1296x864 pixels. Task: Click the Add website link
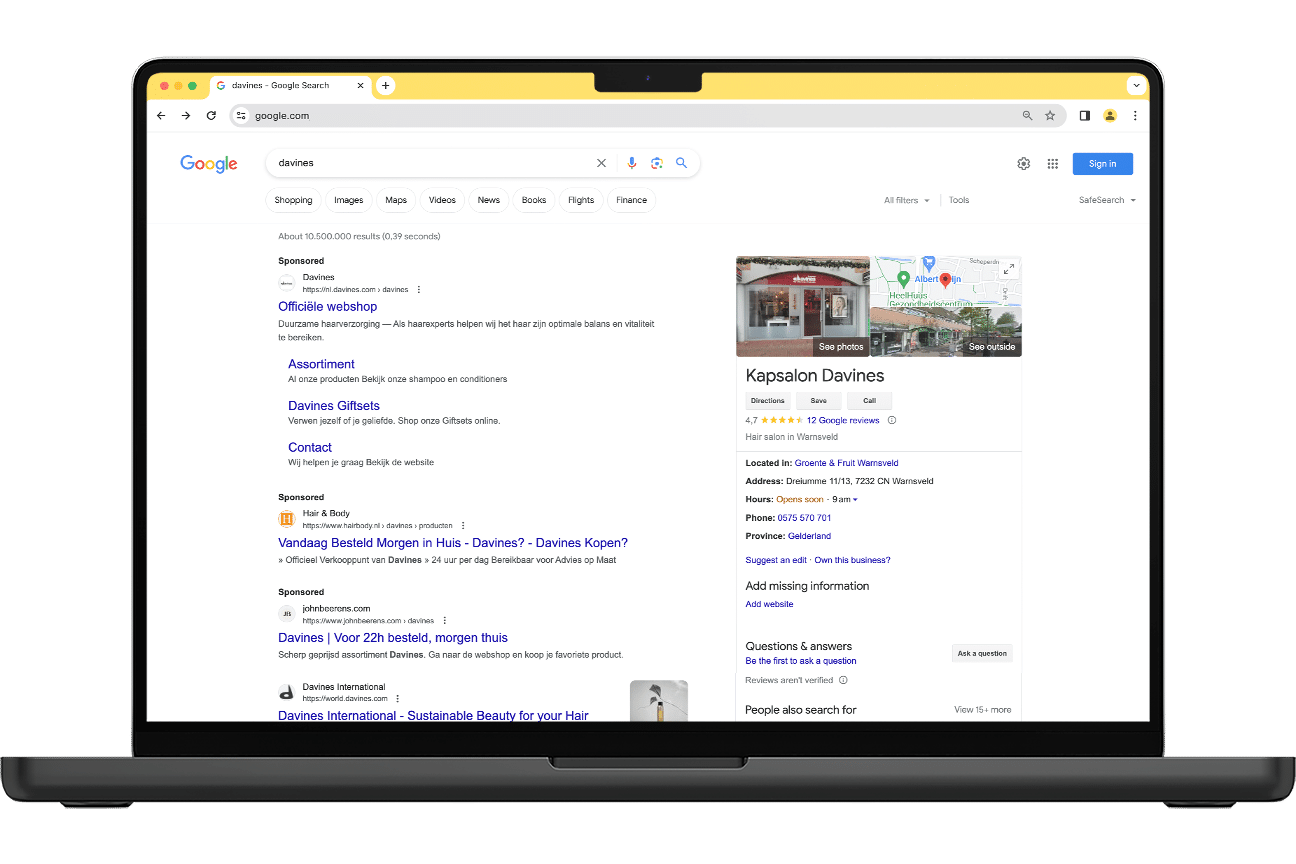[770, 605]
